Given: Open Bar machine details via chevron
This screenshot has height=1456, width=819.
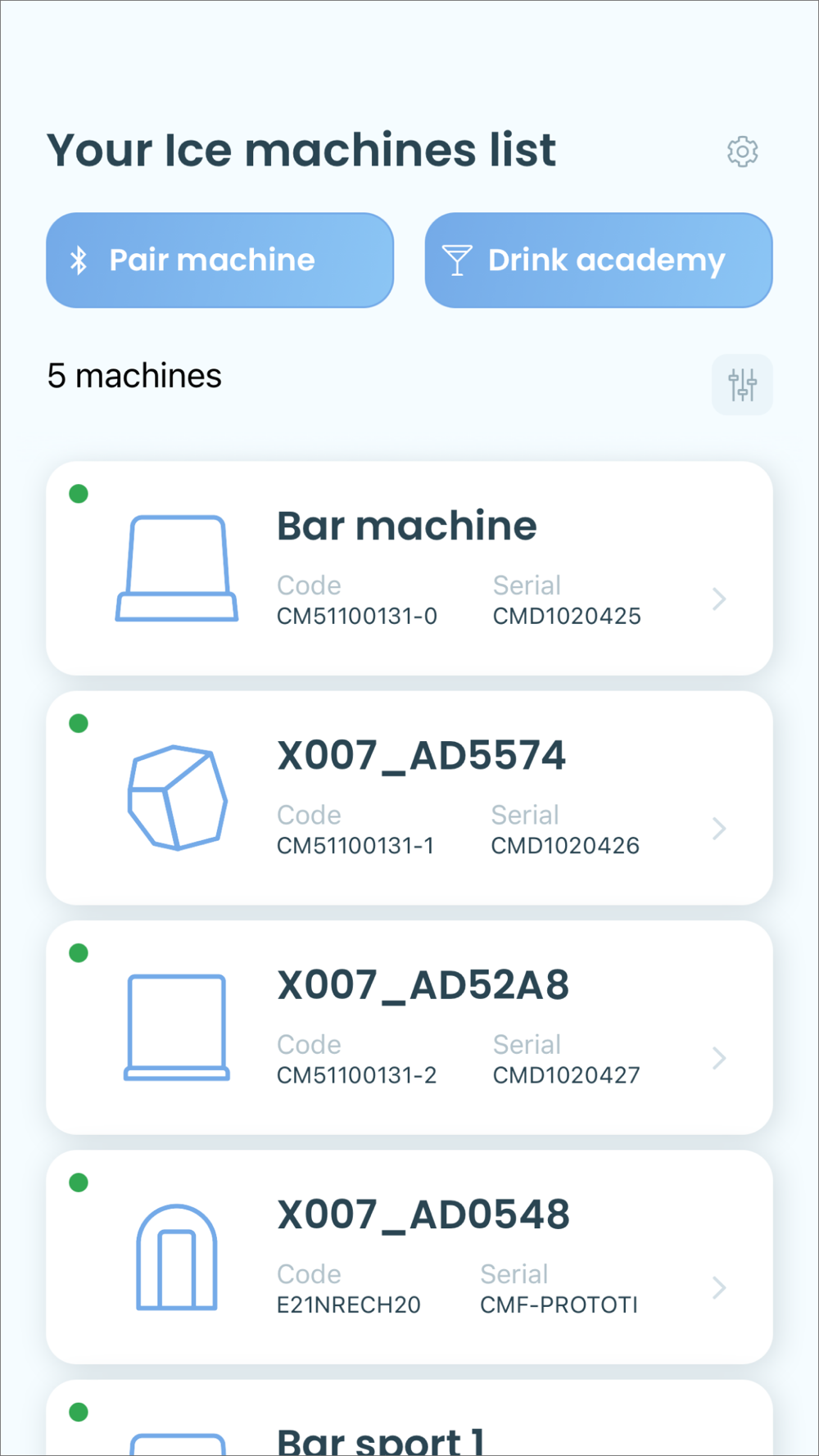Looking at the screenshot, I should click(719, 599).
